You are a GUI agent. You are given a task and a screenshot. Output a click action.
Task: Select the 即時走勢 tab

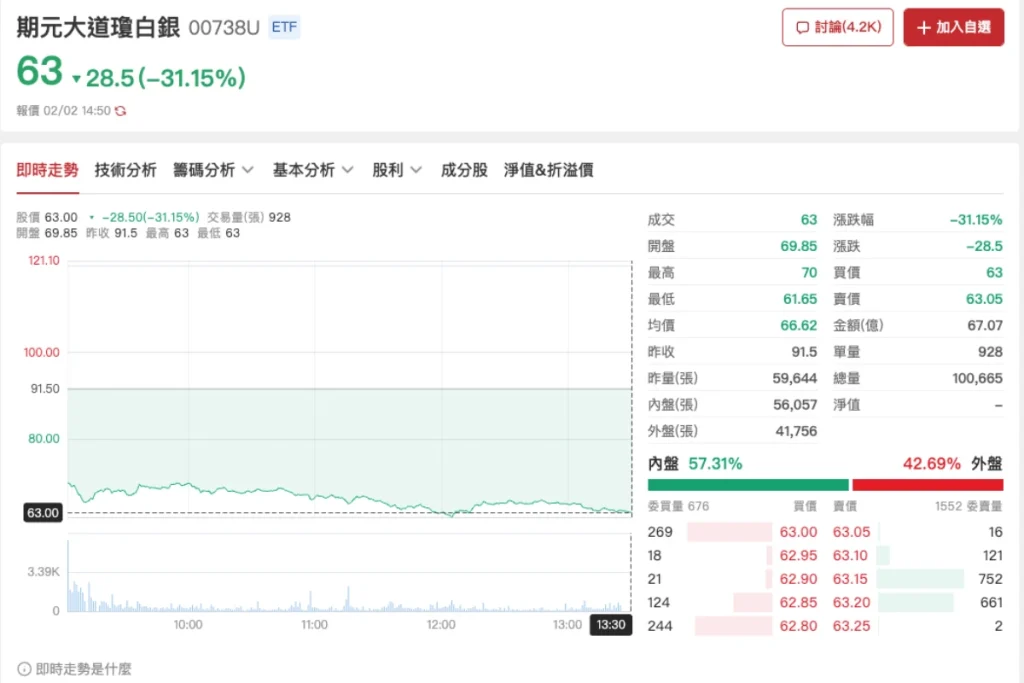47,170
